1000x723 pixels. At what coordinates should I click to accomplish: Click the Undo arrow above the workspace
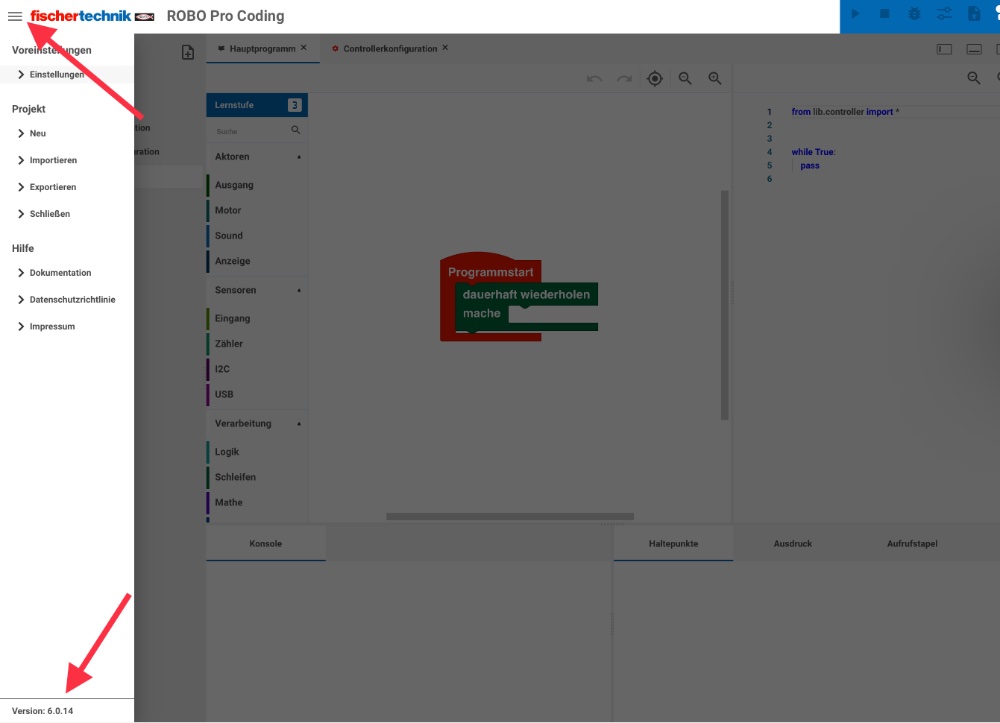[x=594, y=78]
